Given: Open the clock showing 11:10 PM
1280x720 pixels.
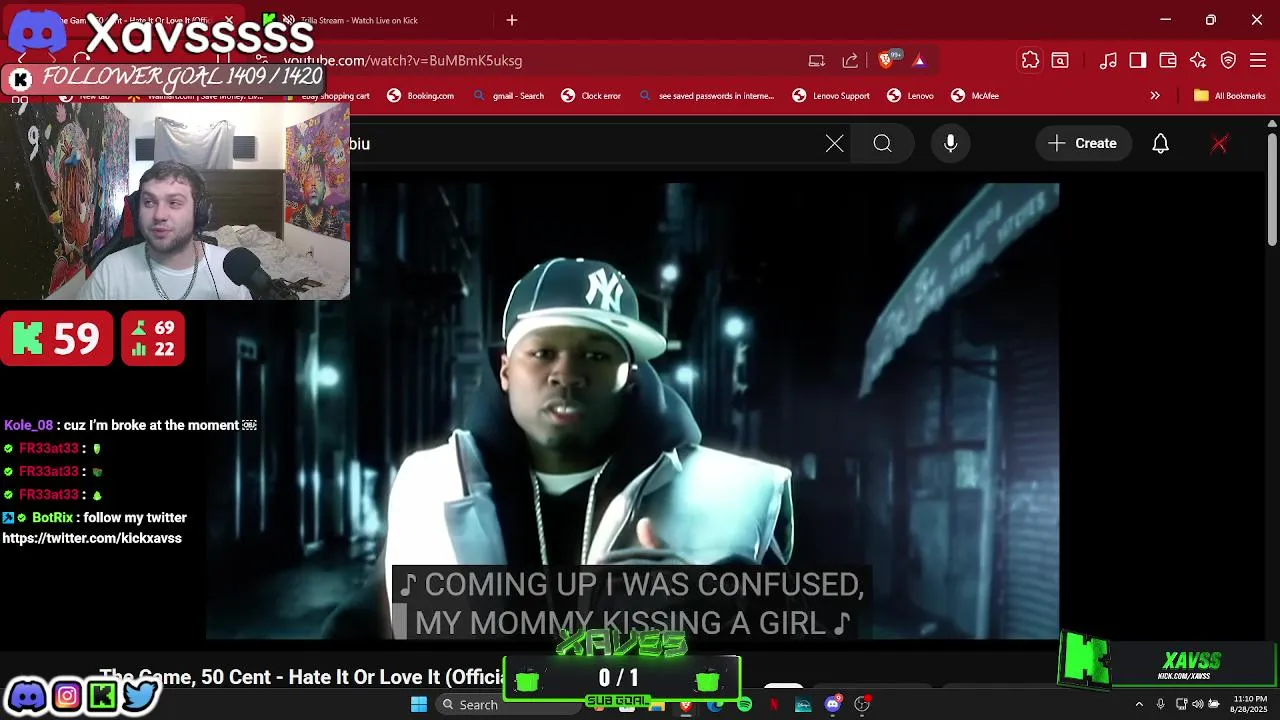Looking at the screenshot, I should 1250,704.
